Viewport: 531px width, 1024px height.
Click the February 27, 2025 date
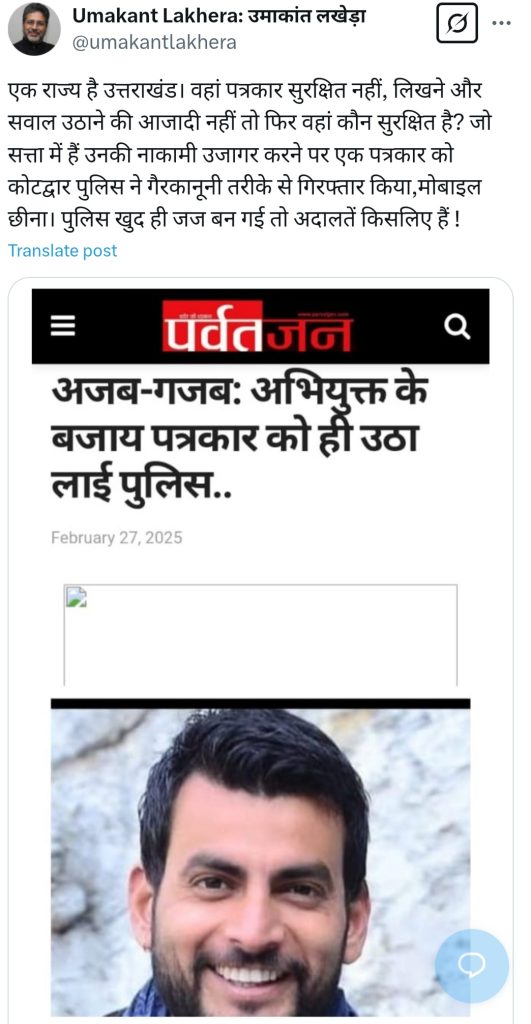point(116,538)
